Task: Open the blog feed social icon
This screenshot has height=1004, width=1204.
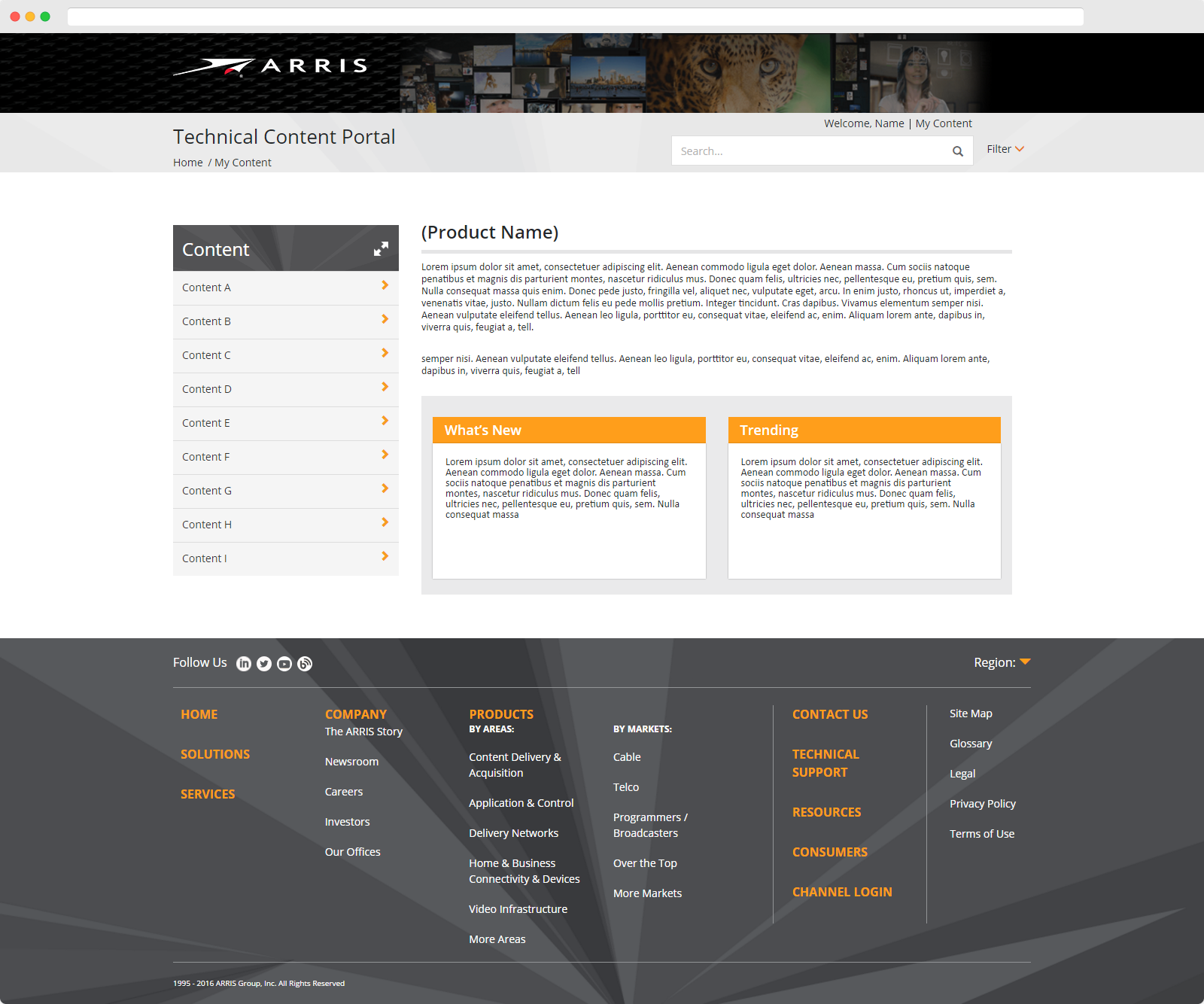Action: [305, 663]
